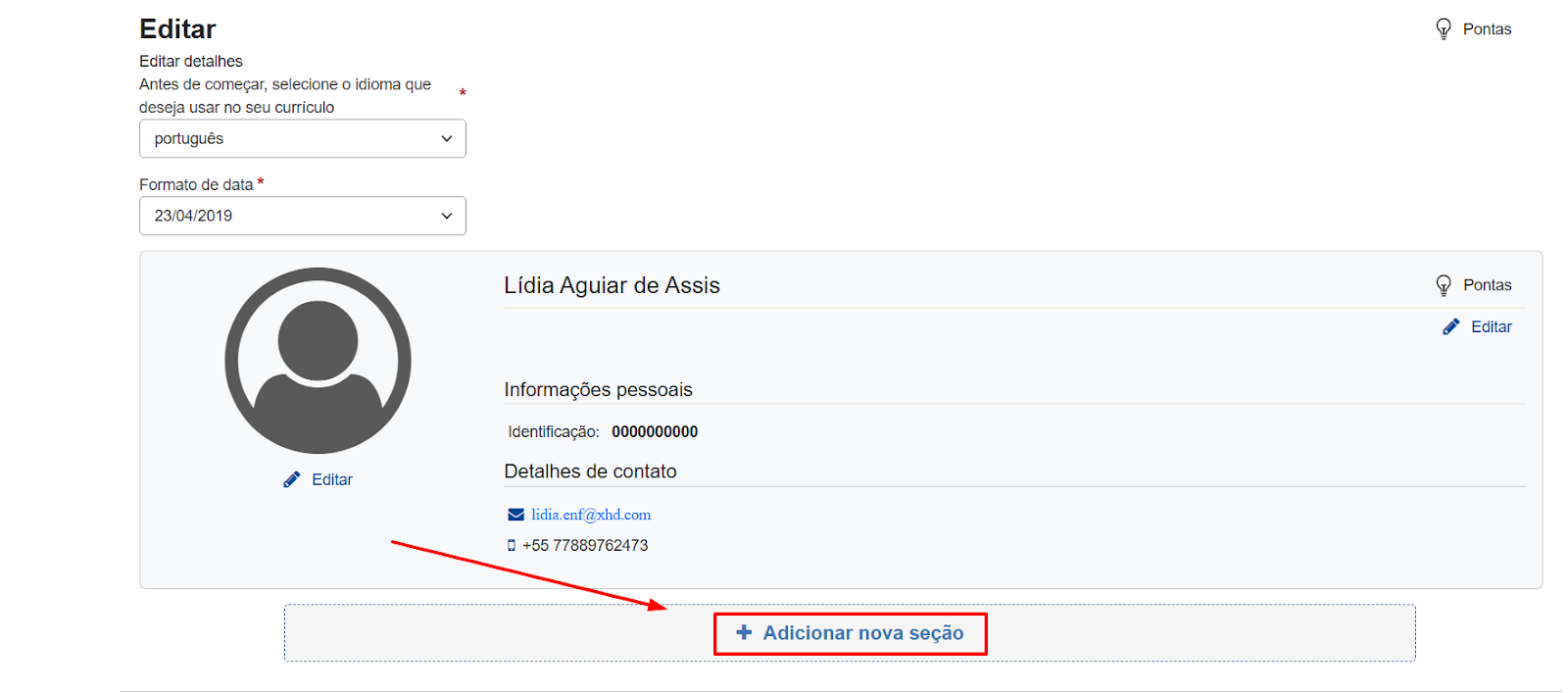This screenshot has width=1568, height=693.
Task: Open Pontas tips inside the profile card
Action: coord(1487,285)
